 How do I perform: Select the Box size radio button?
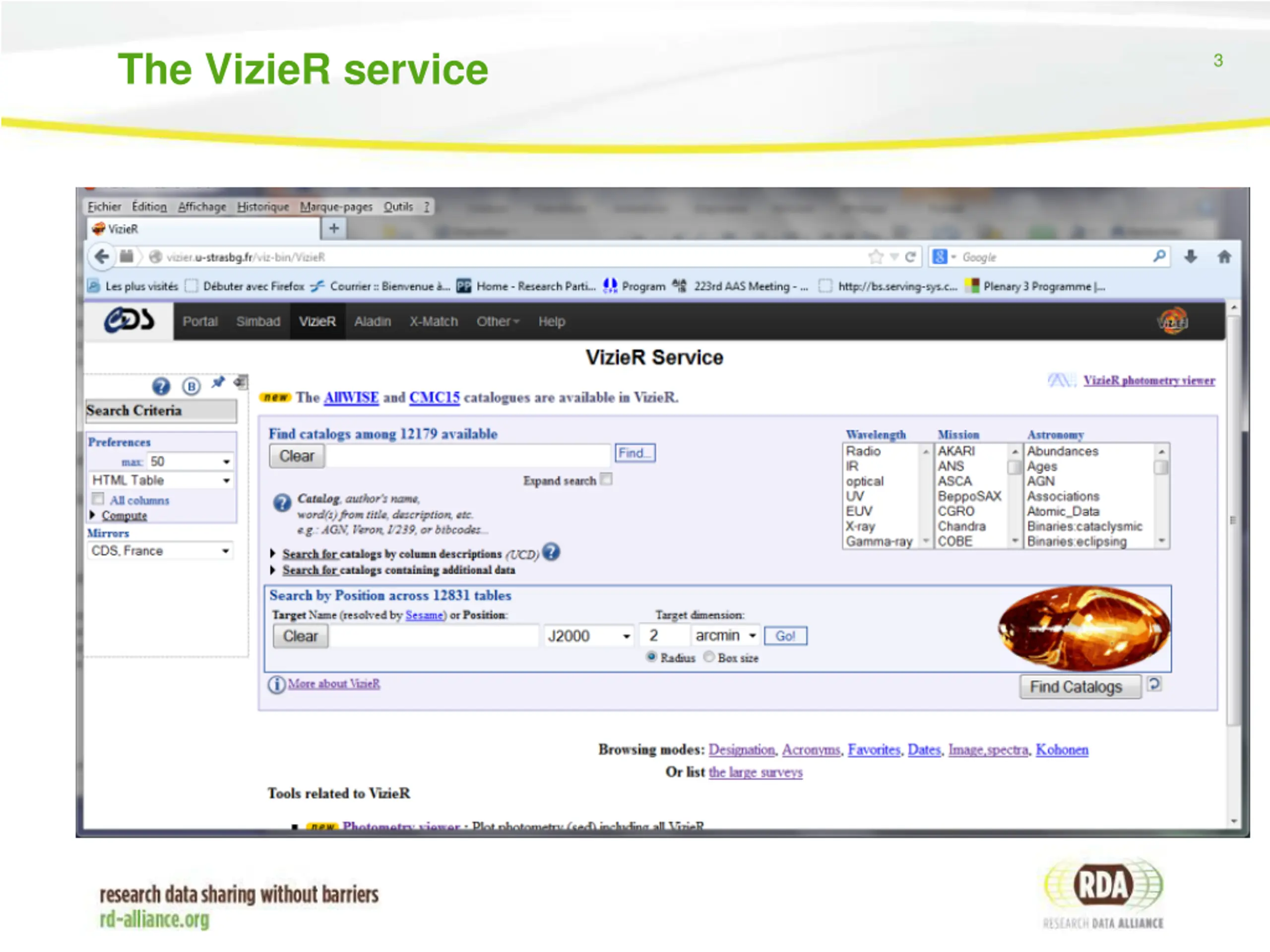(709, 656)
